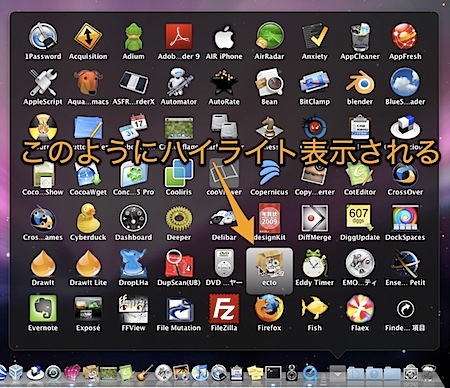Open the Trash in the Dock
The width and height of the screenshot is (450, 388).
tap(430, 373)
